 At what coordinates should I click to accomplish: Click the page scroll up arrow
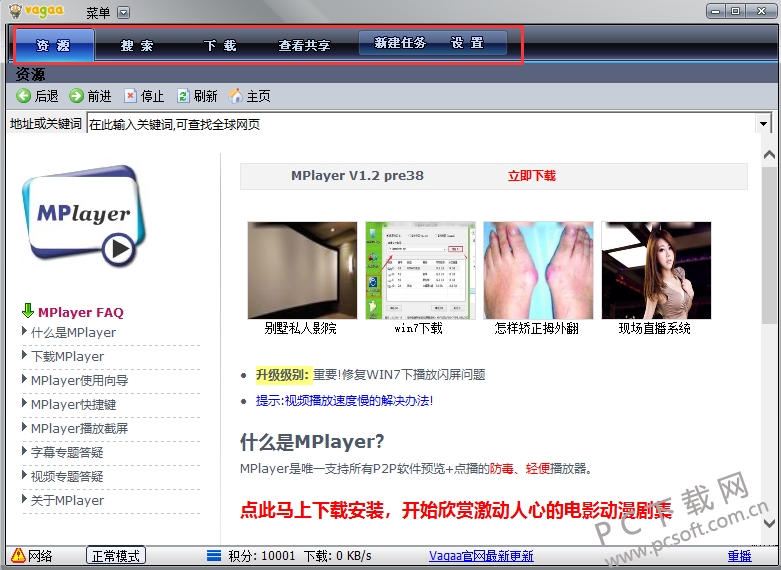(769, 155)
